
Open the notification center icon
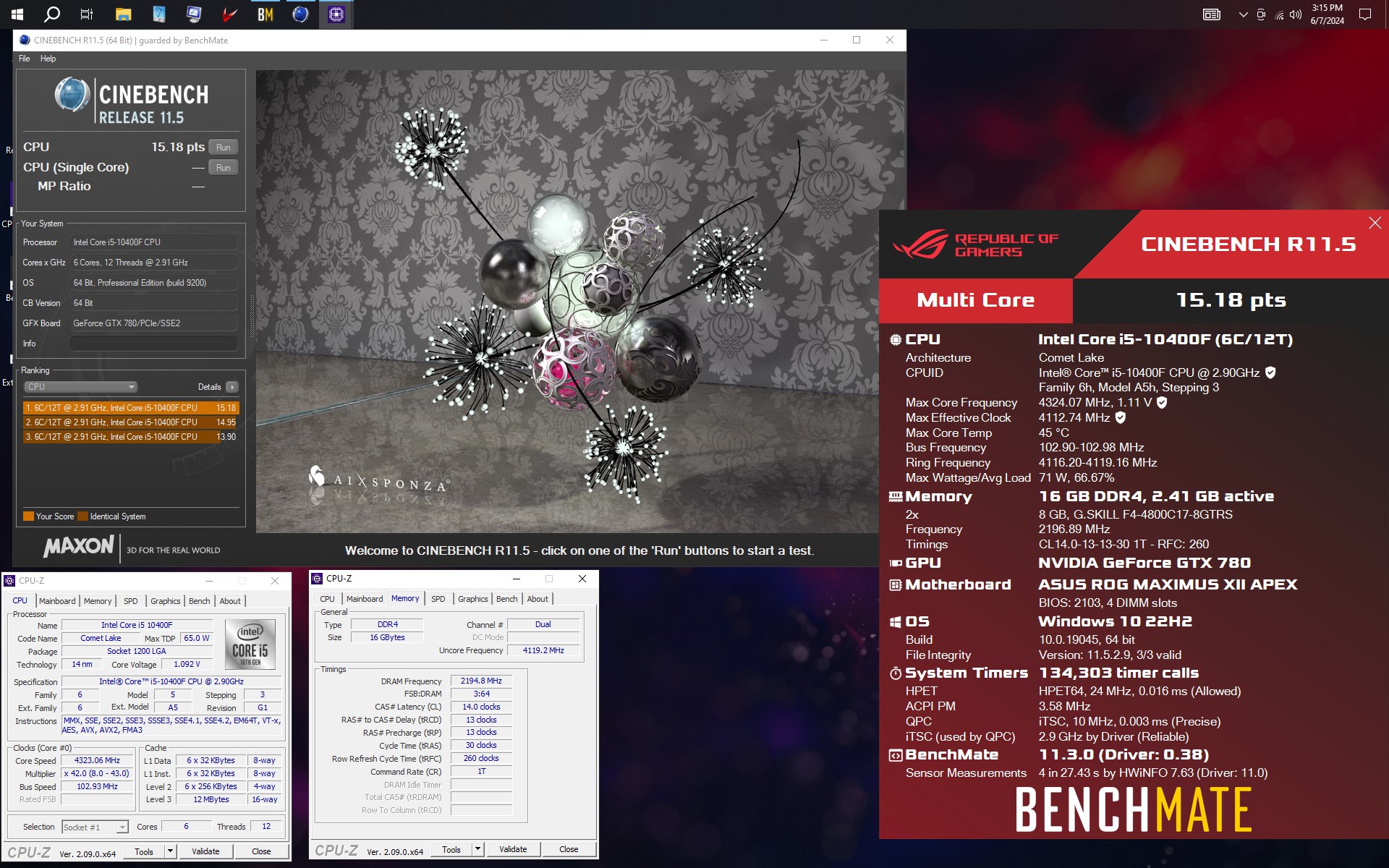(1364, 14)
